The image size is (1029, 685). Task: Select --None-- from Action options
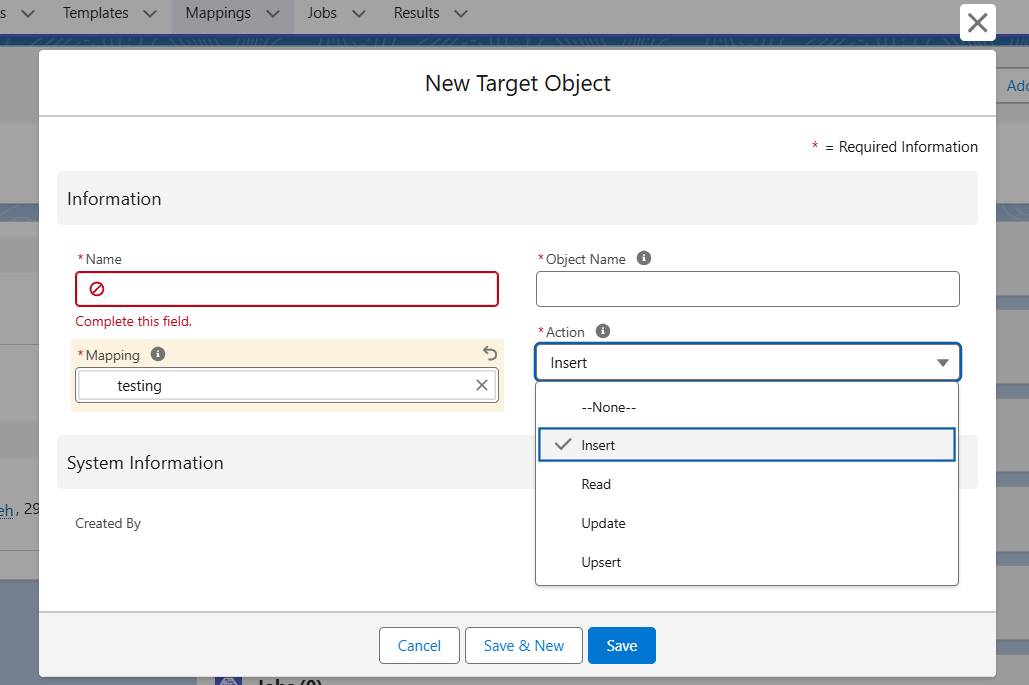point(608,407)
